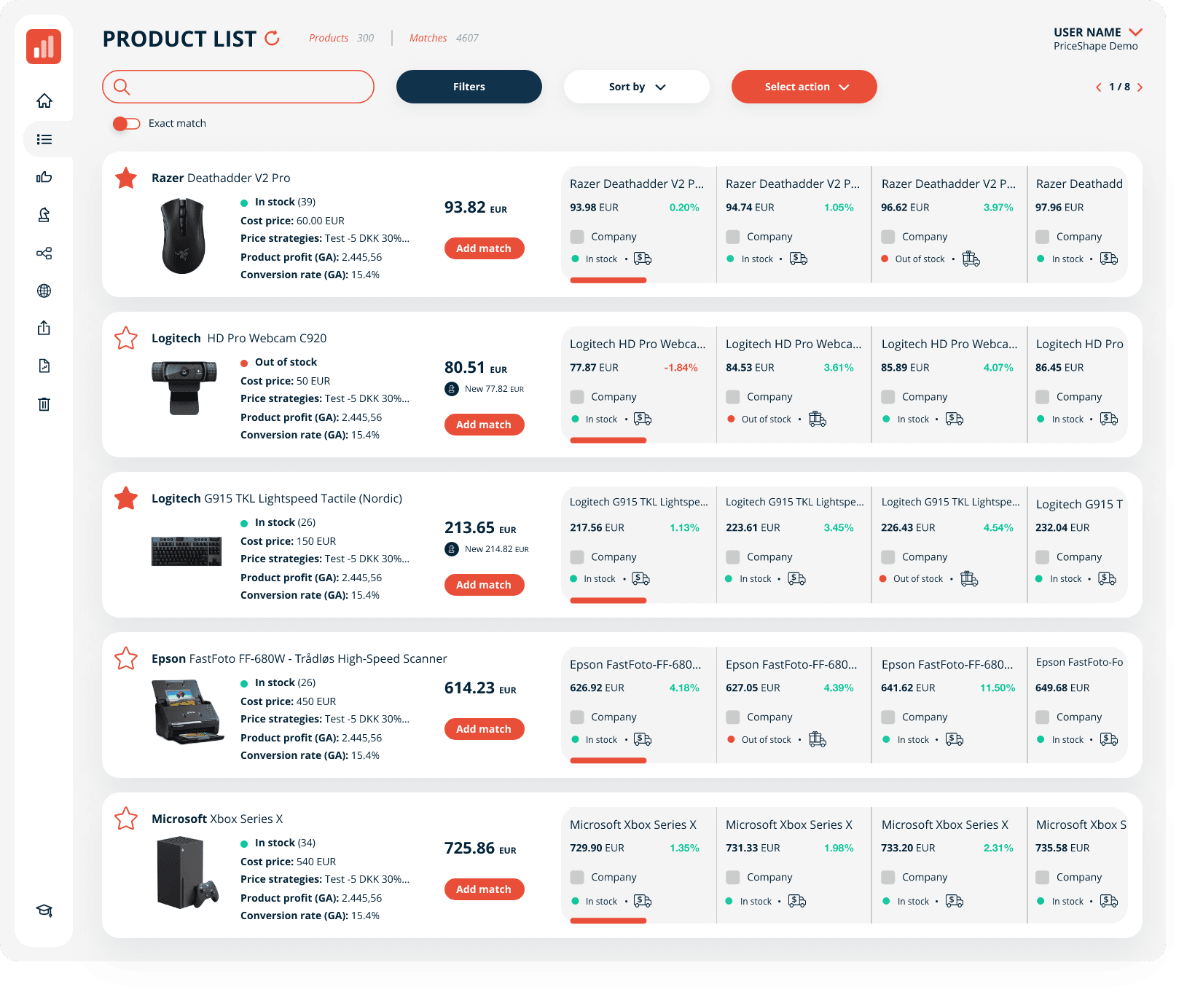Viewport: 1195px width, 1008px height.
Task: Click '11.50%' on Epson match
Action: [x=998, y=688]
